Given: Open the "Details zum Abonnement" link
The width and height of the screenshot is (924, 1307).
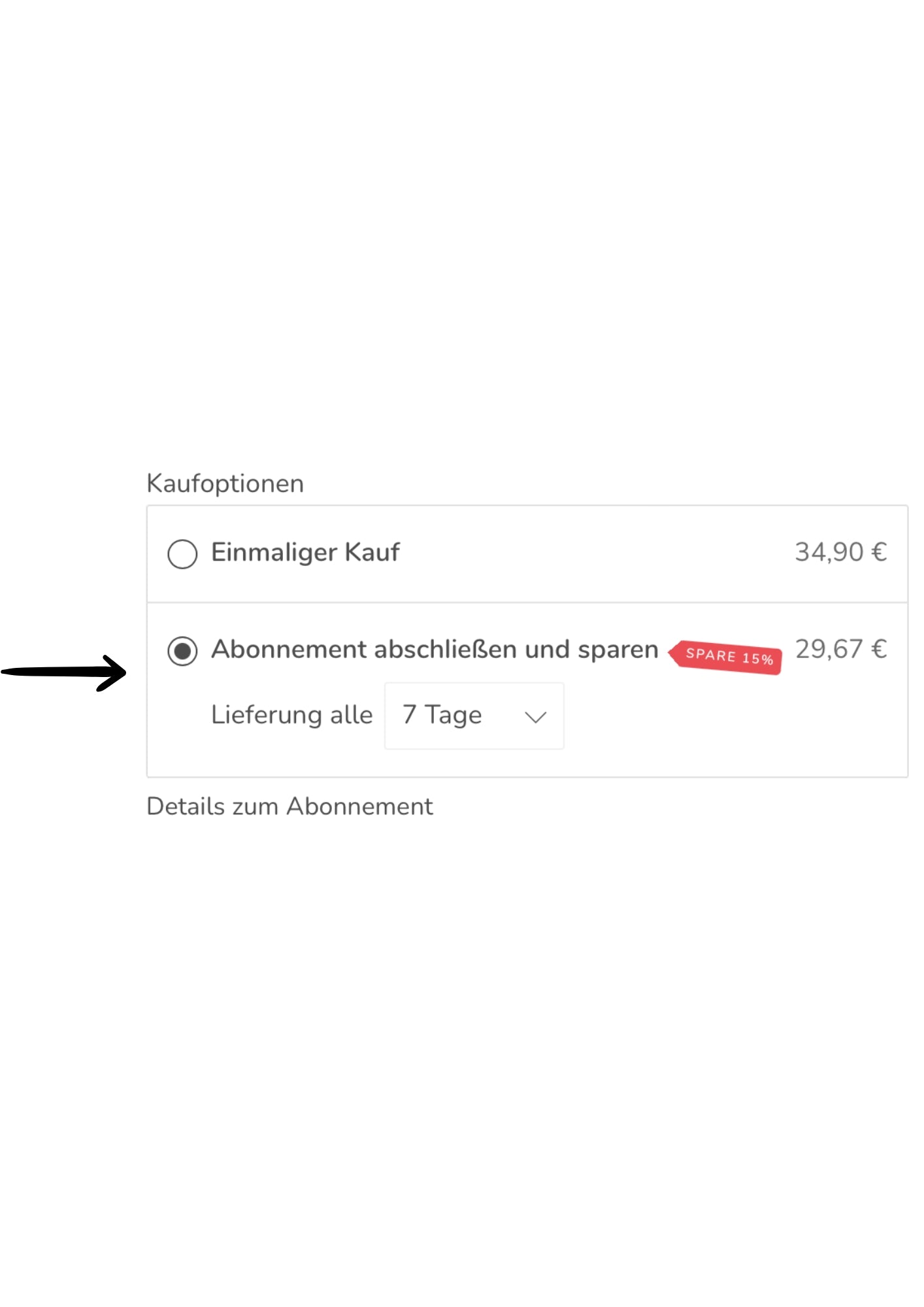Looking at the screenshot, I should click(289, 806).
